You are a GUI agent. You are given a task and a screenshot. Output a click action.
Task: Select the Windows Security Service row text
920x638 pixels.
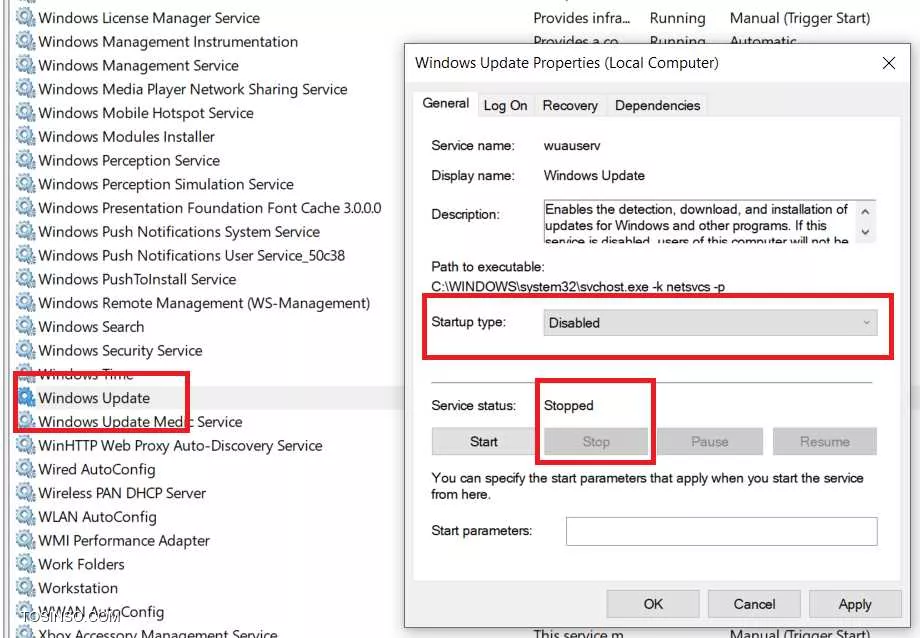pyautogui.click(x=120, y=350)
